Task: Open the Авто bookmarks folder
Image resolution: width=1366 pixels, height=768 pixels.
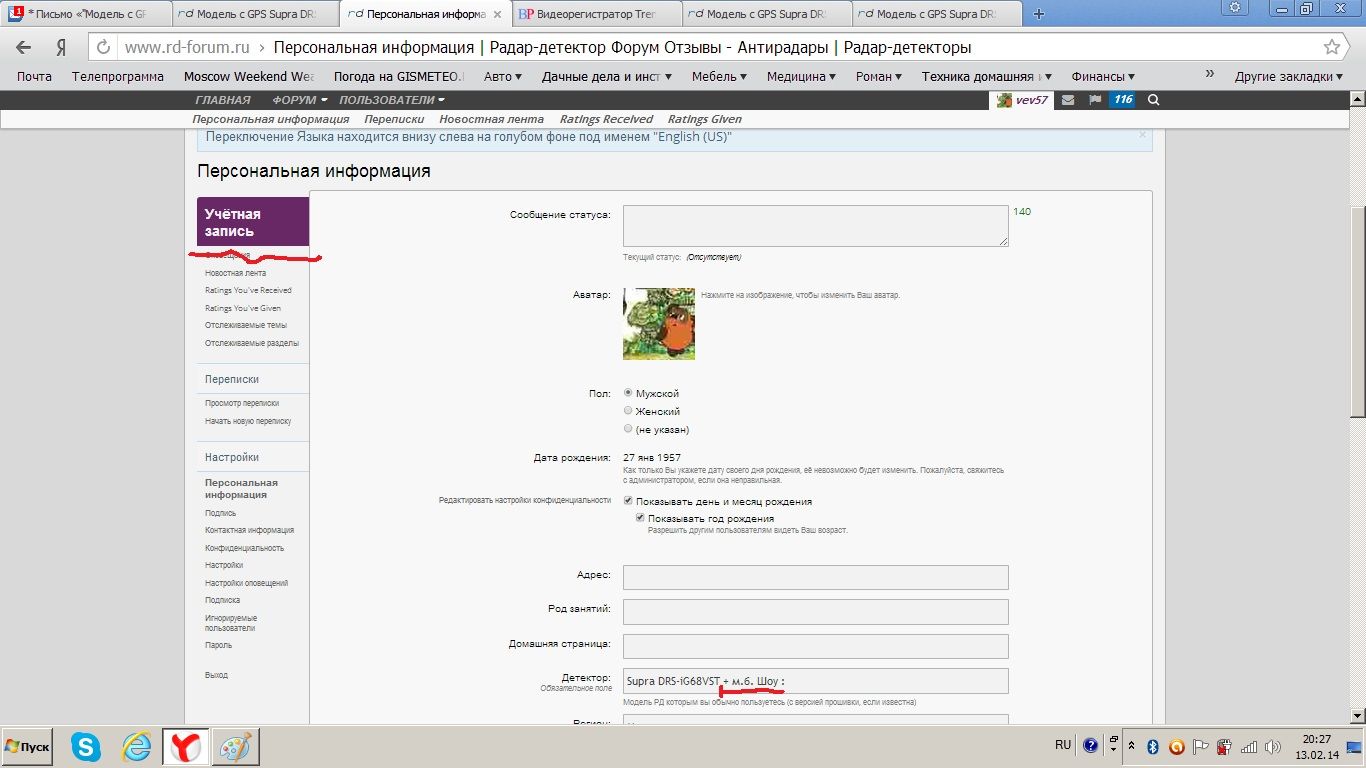Action: click(x=503, y=76)
